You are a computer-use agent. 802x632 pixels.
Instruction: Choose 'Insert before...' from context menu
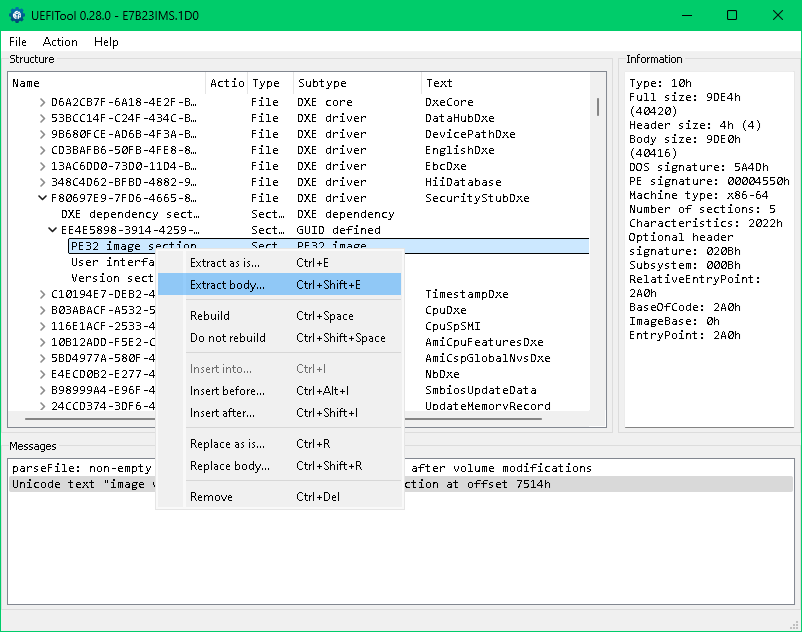tap(279, 391)
